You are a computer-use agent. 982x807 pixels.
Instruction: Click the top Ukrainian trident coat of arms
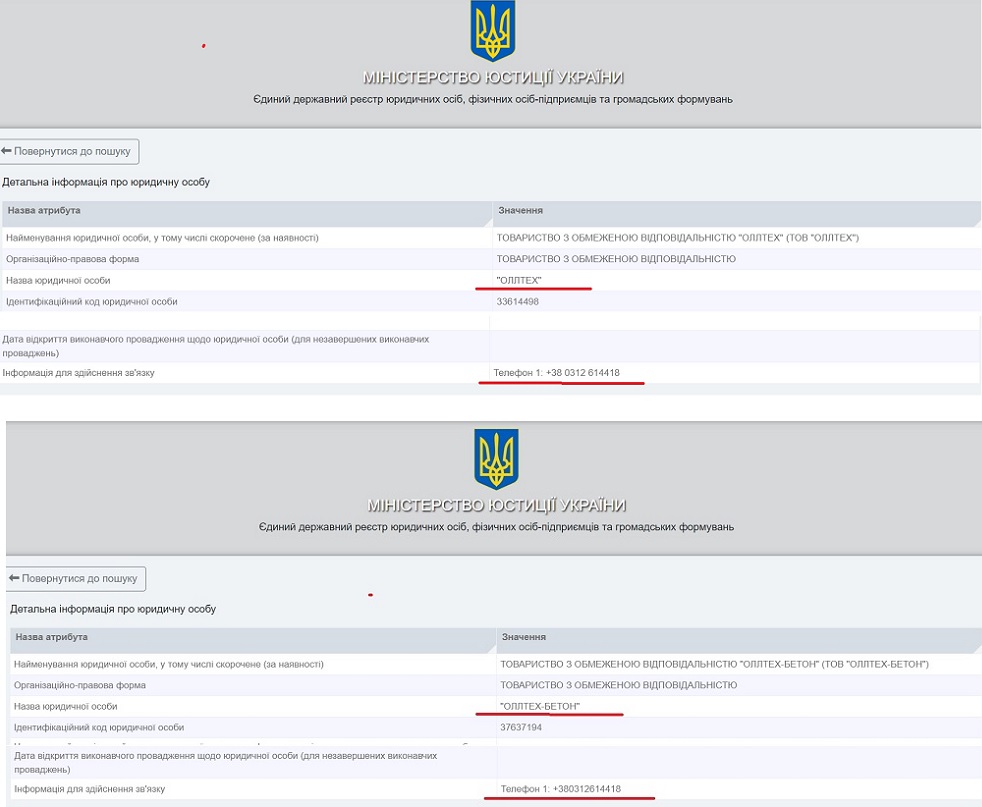coord(492,32)
